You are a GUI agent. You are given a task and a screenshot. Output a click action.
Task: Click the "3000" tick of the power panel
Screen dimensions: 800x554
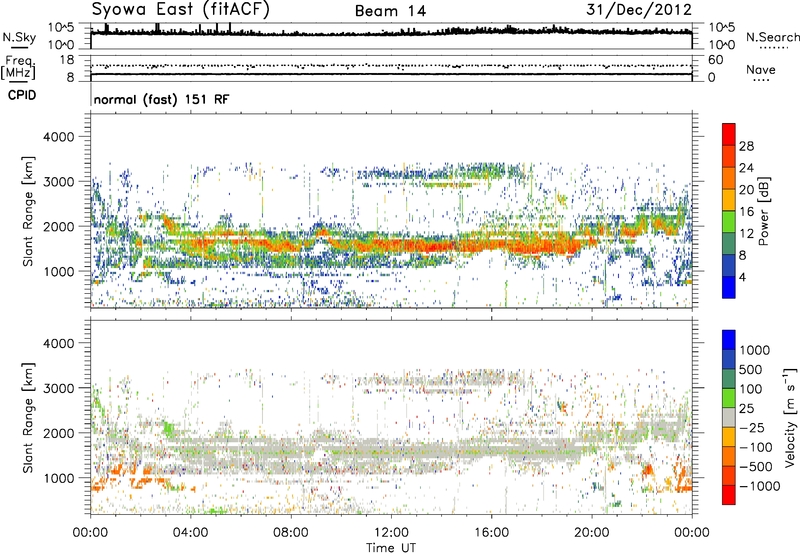59,182
